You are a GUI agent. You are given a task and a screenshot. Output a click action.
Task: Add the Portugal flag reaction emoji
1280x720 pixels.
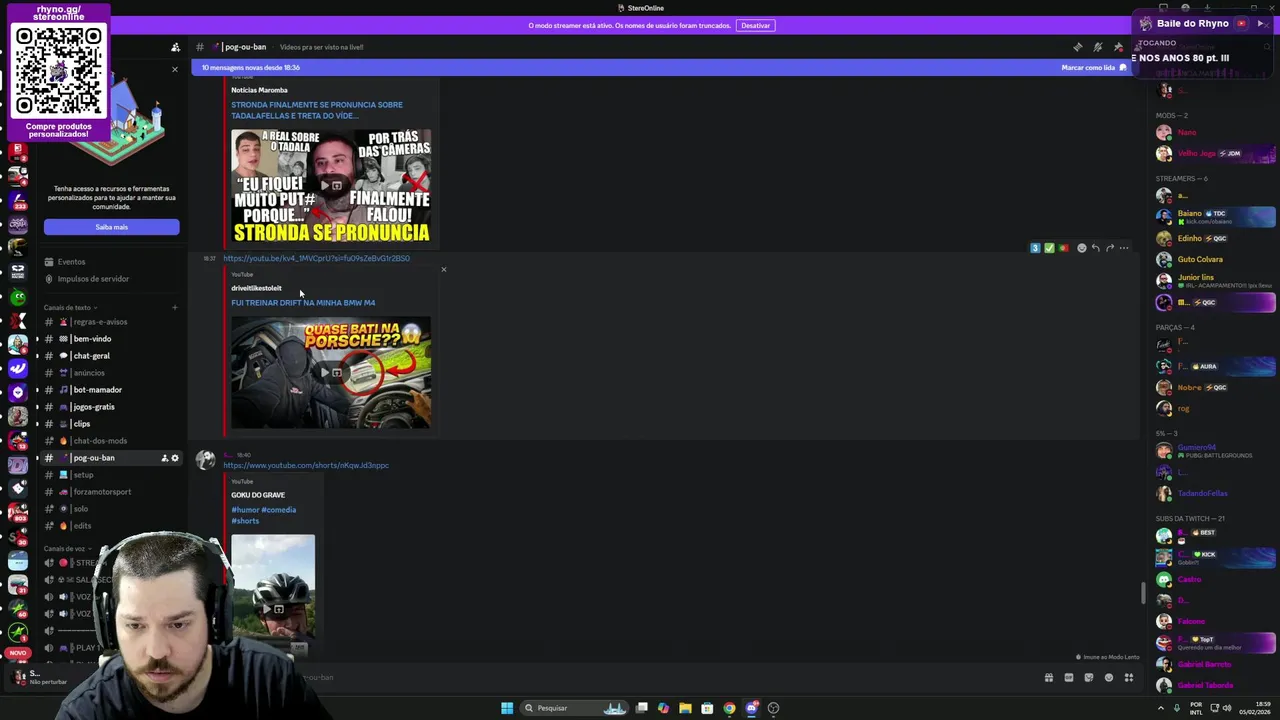point(1063,248)
